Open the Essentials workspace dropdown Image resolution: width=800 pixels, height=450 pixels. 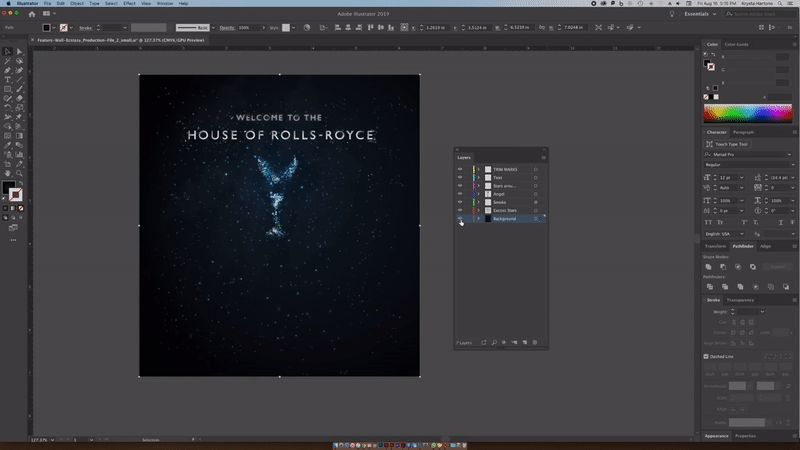(x=701, y=14)
